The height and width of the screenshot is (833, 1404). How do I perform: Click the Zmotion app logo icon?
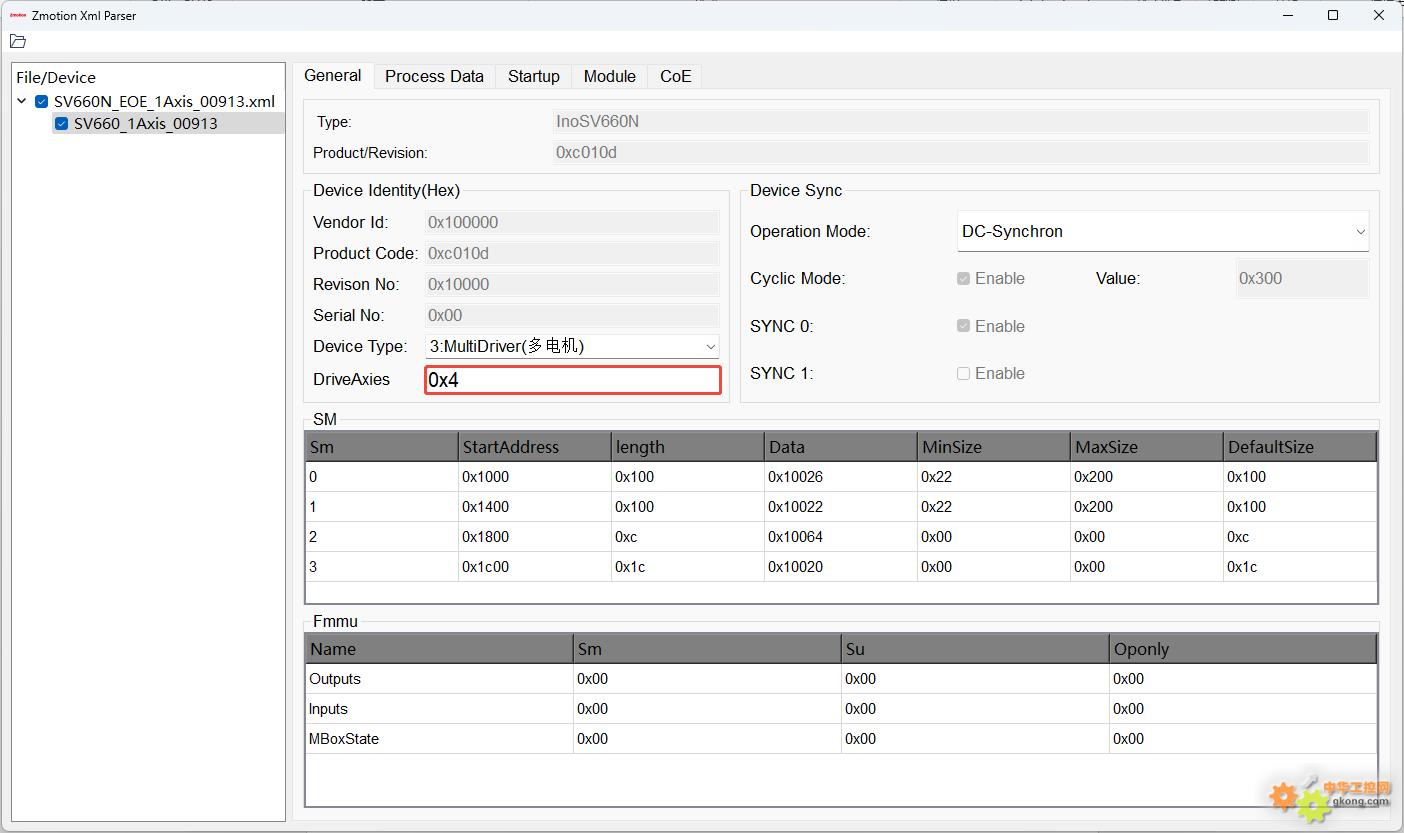pos(17,15)
